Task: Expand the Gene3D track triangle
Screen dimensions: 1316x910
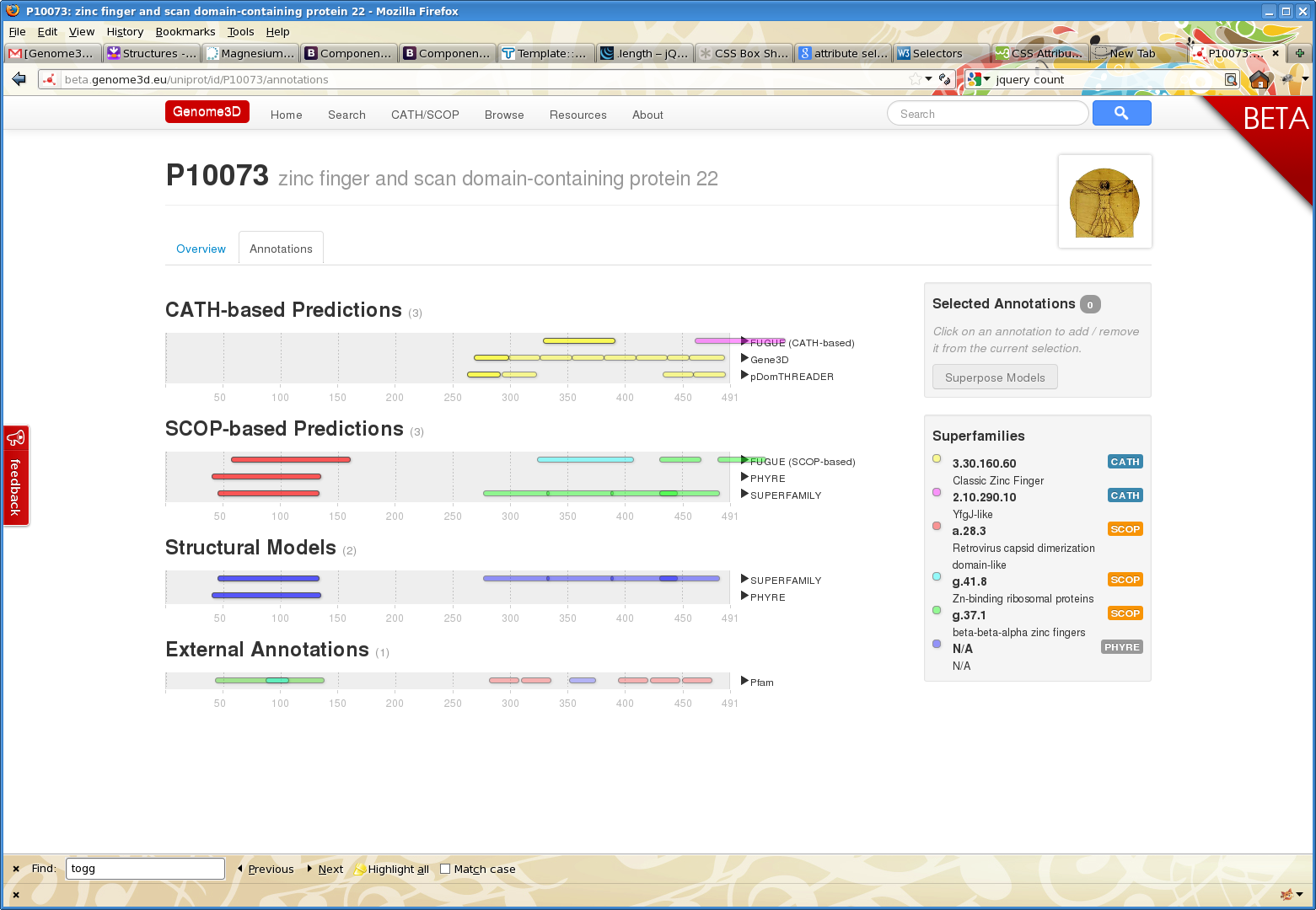Action: [x=744, y=358]
